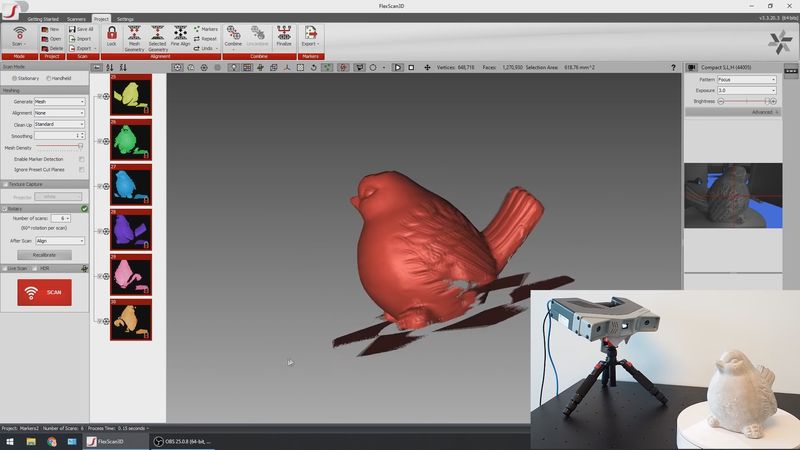Viewport: 800px width, 450px height.
Task: Expand the After Scan Align dropdown
Action: [x=59, y=241]
